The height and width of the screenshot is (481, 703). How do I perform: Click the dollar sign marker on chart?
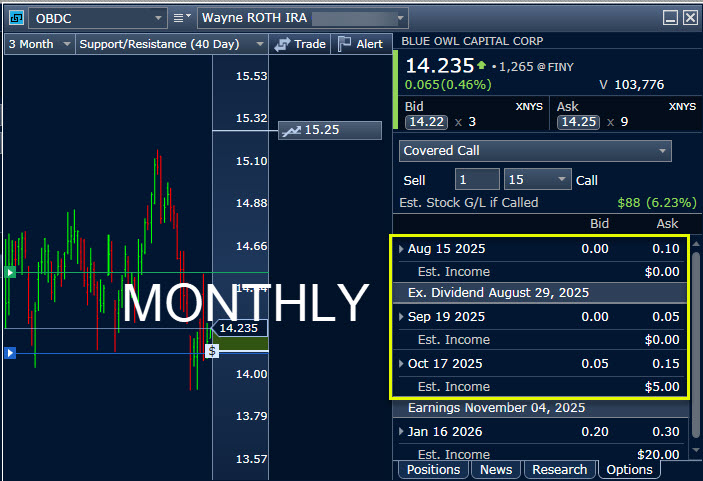(212, 350)
